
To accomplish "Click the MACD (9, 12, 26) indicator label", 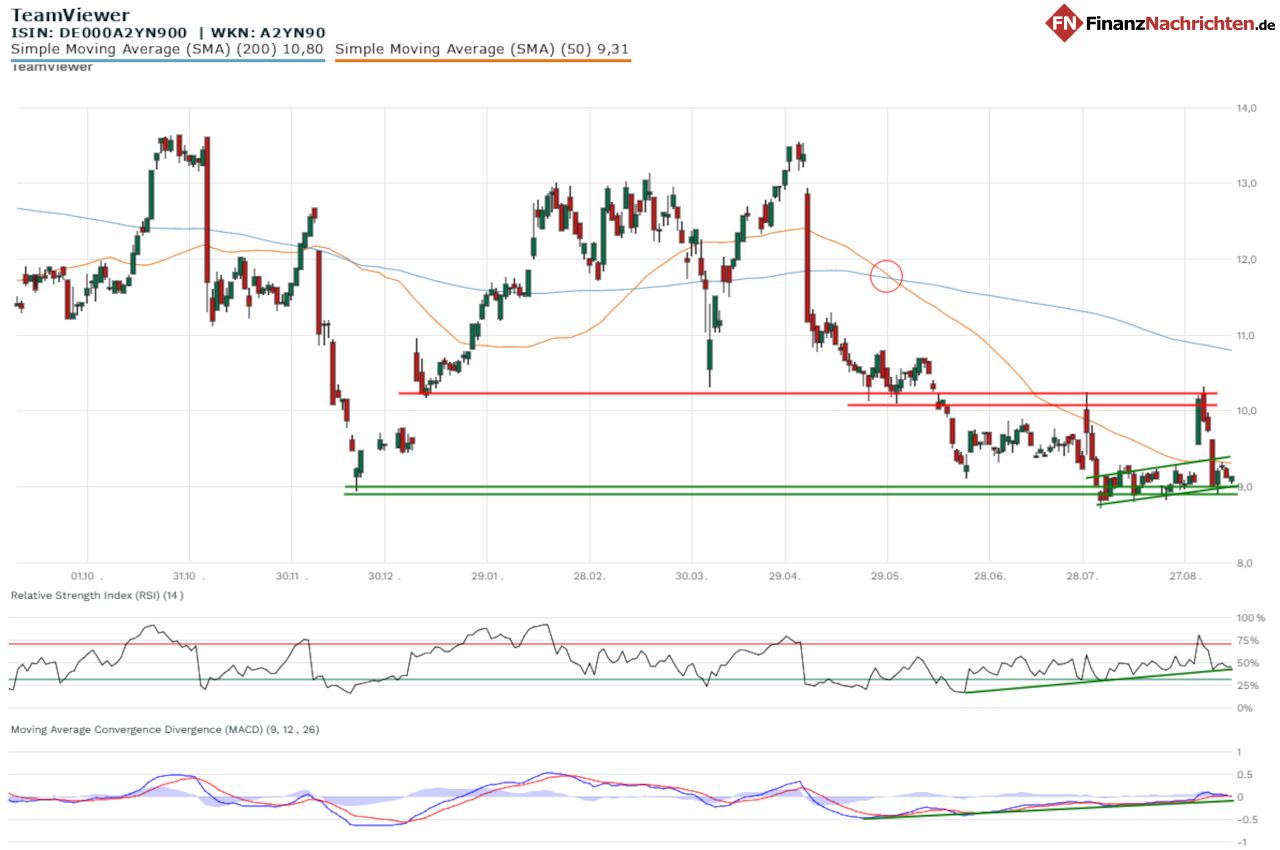I will 165,730.
